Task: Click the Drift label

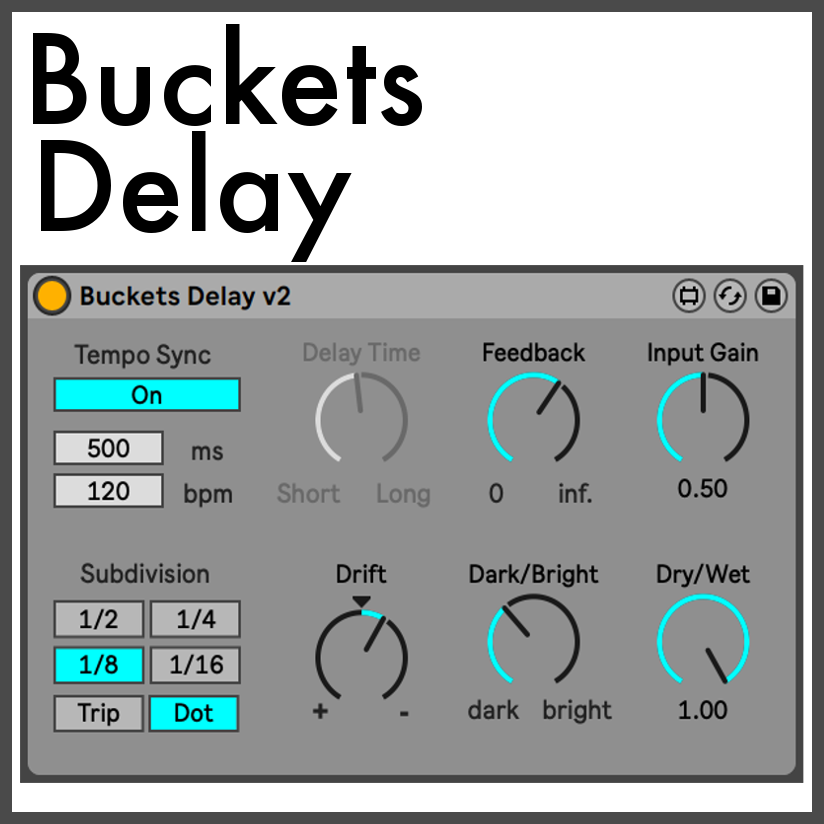Action: pyautogui.click(x=361, y=574)
